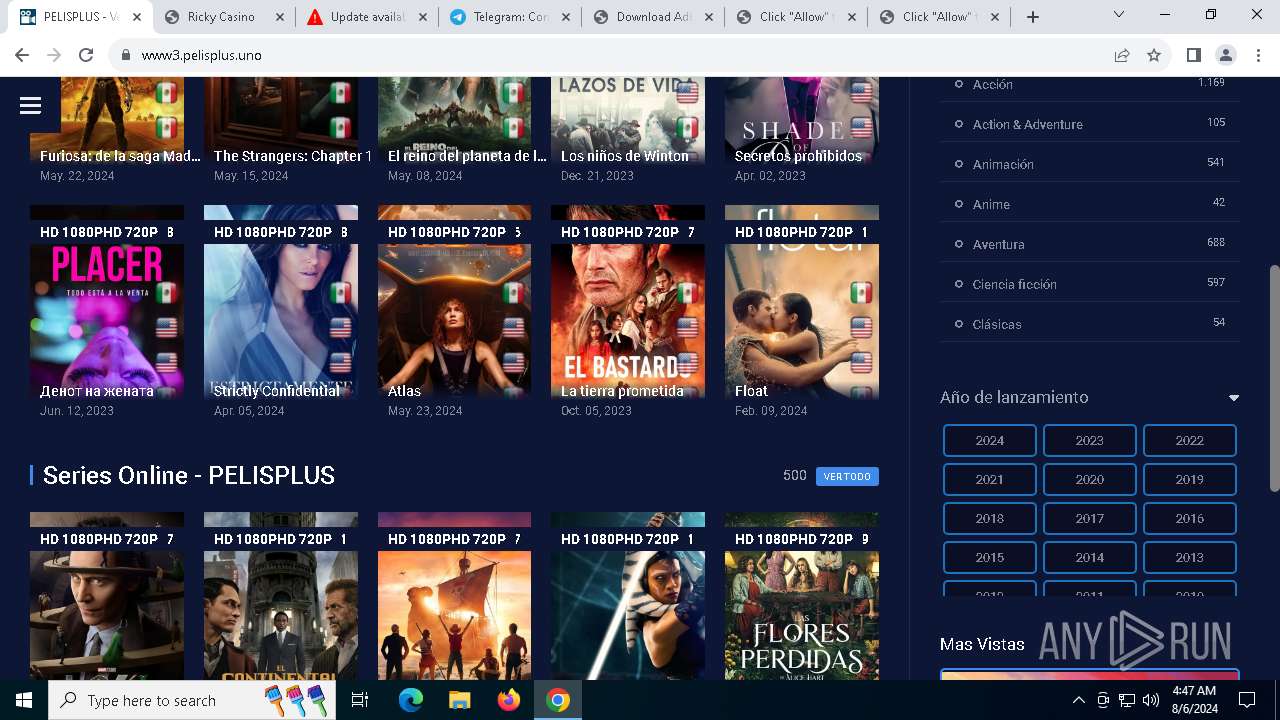The width and height of the screenshot is (1280, 720).
Task: Open the Ciencia ficción genre
Action: point(1014,284)
